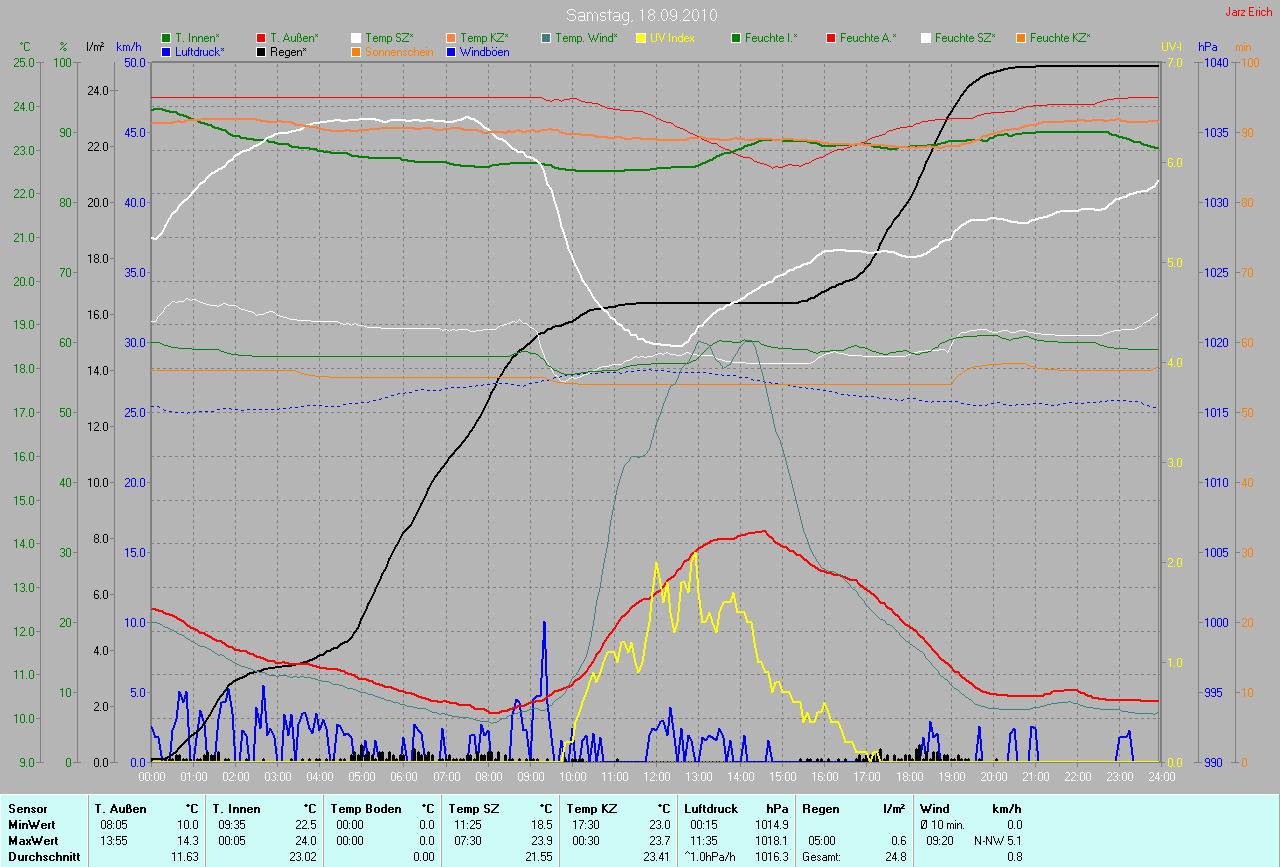Select the MaxWert row label
The height and width of the screenshot is (867, 1280).
coord(34,840)
